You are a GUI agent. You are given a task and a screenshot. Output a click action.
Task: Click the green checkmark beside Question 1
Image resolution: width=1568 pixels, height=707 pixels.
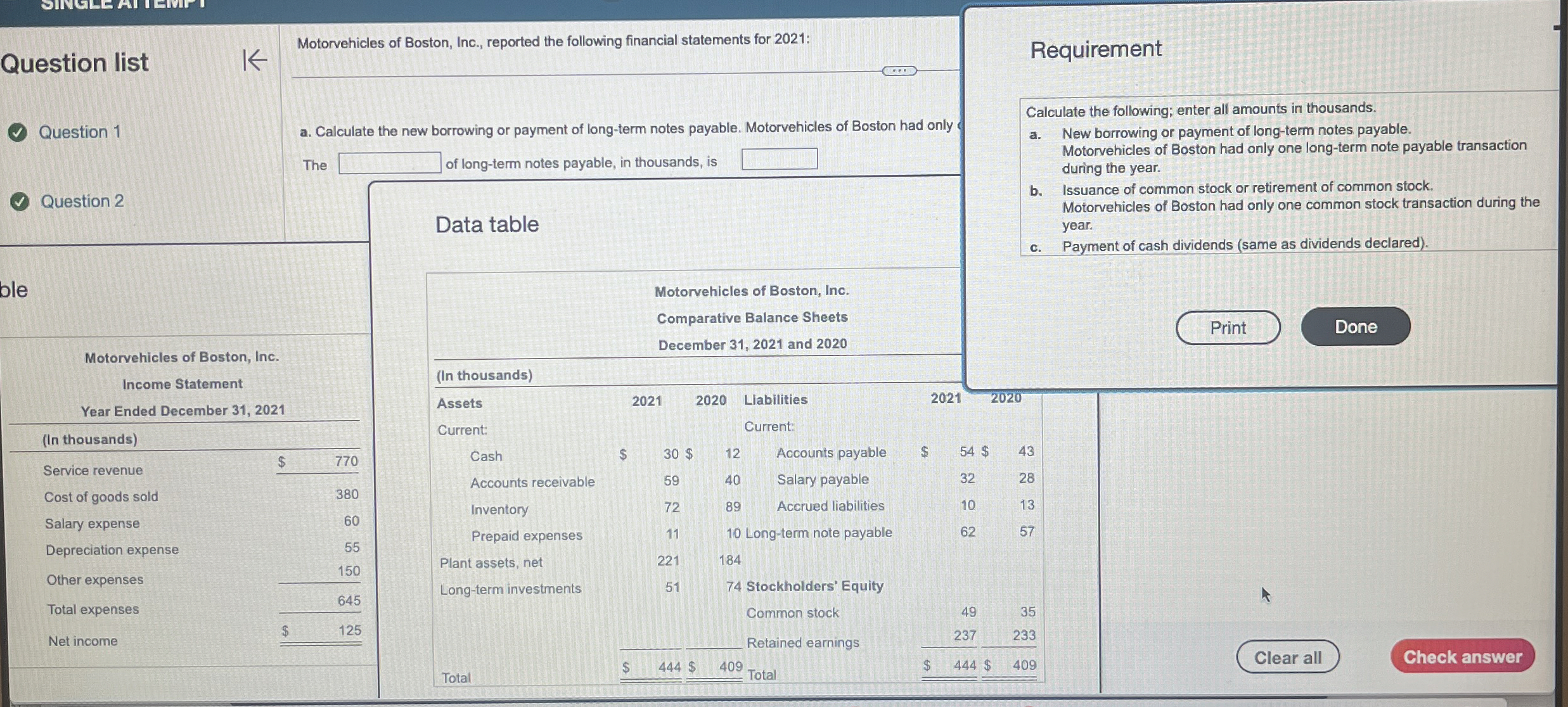coord(18,132)
